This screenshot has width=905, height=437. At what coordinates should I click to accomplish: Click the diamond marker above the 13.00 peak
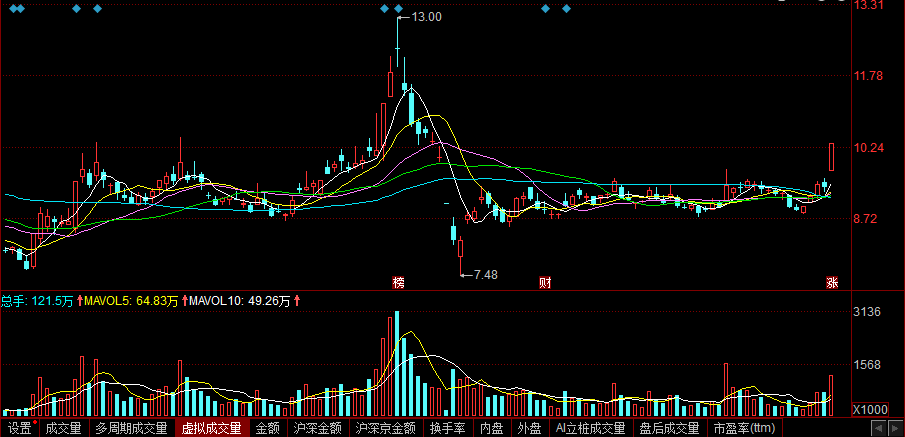[398, 9]
